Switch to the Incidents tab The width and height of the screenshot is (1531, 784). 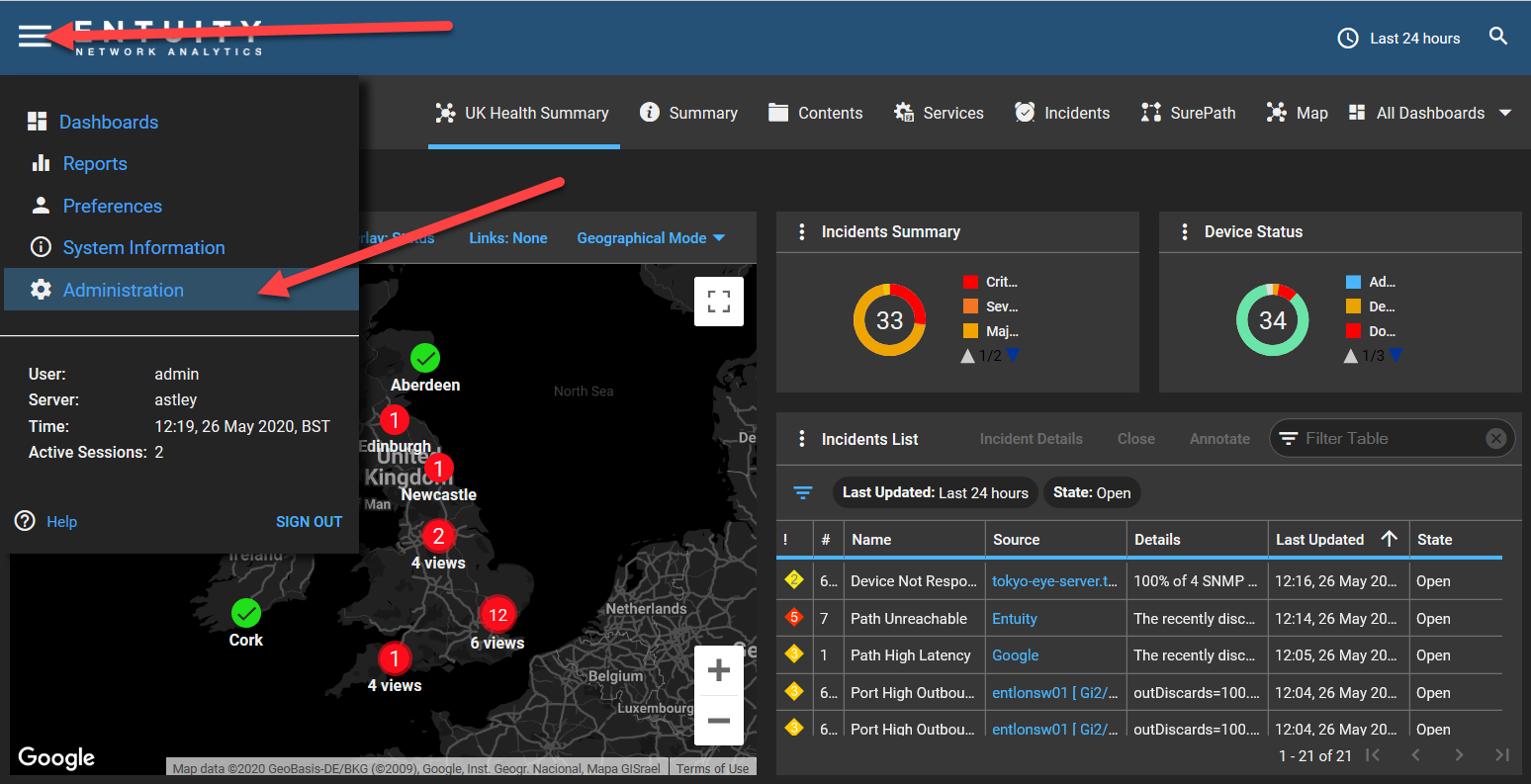pyautogui.click(x=1062, y=113)
